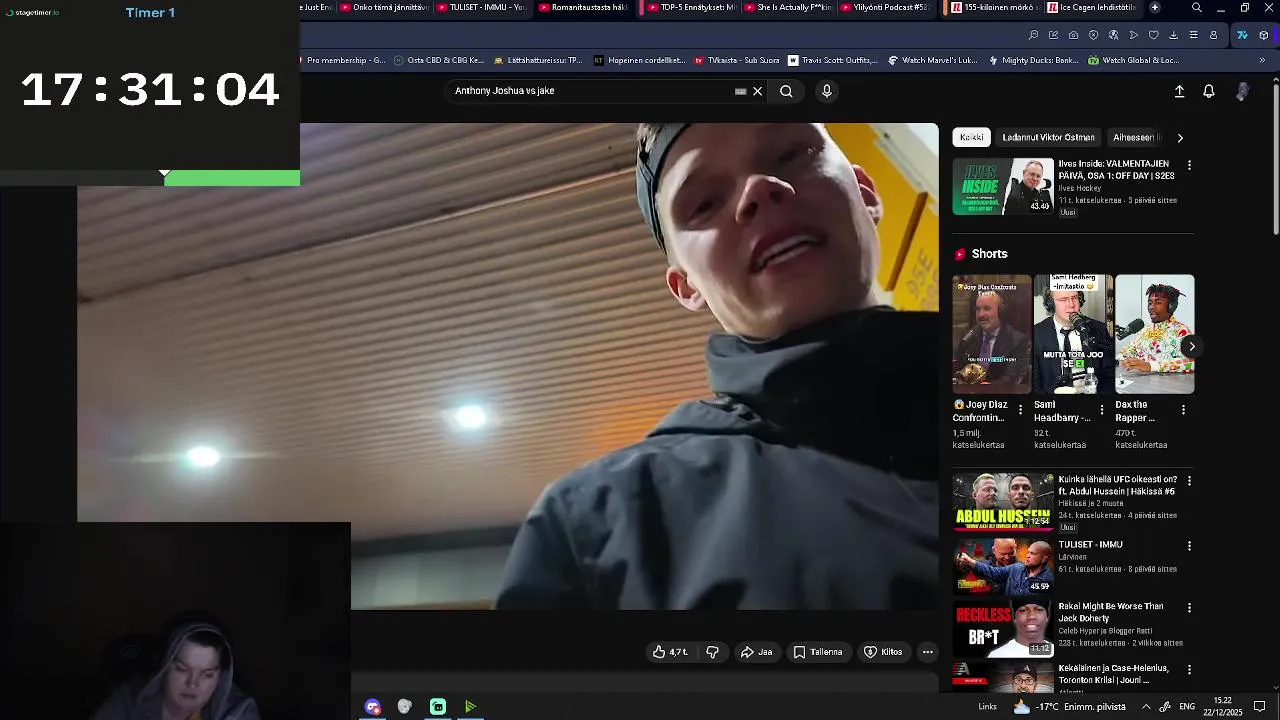Open Watch Marvel's Luk bookmark

(x=933, y=60)
